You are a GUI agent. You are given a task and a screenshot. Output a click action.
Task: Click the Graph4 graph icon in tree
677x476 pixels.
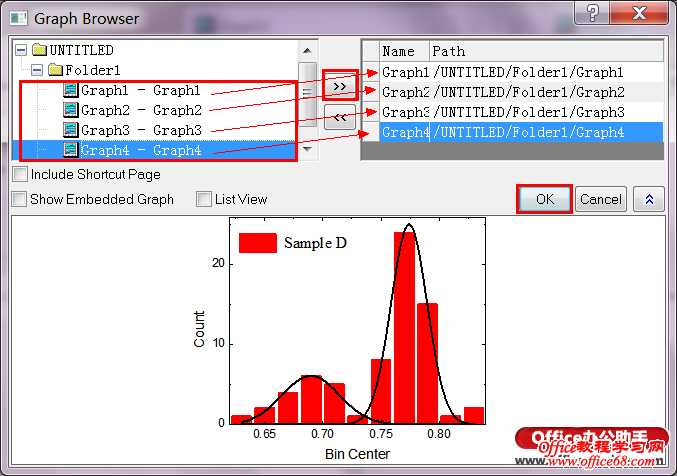click(x=71, y=150)
